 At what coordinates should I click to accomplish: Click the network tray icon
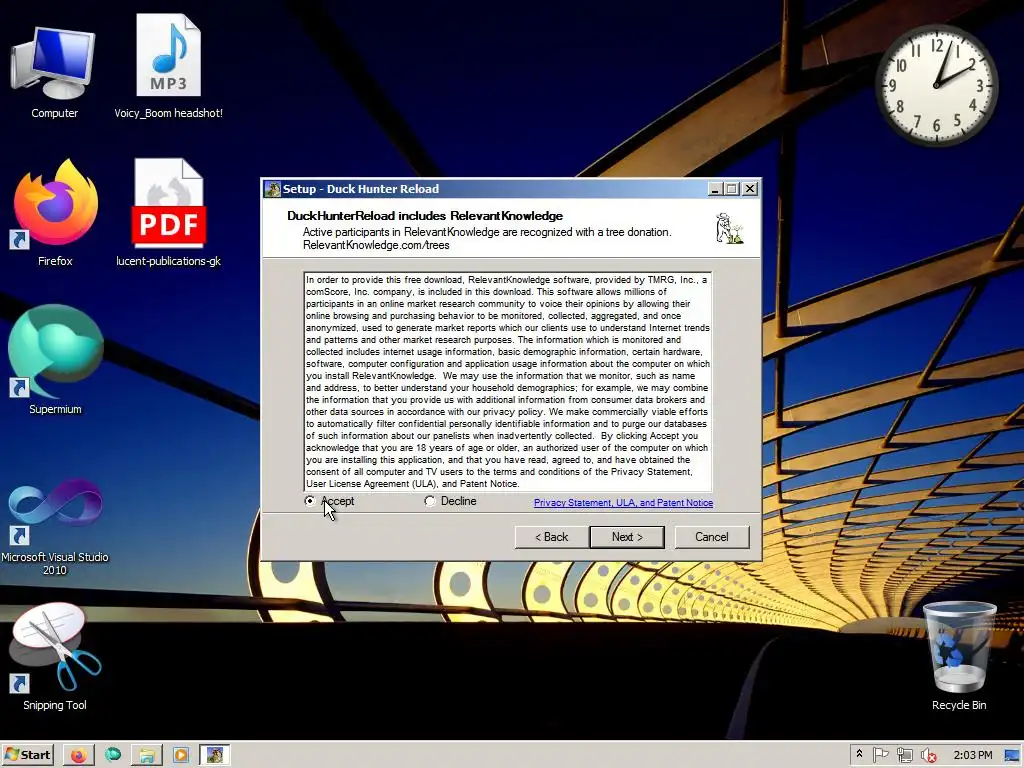[904, 755]
